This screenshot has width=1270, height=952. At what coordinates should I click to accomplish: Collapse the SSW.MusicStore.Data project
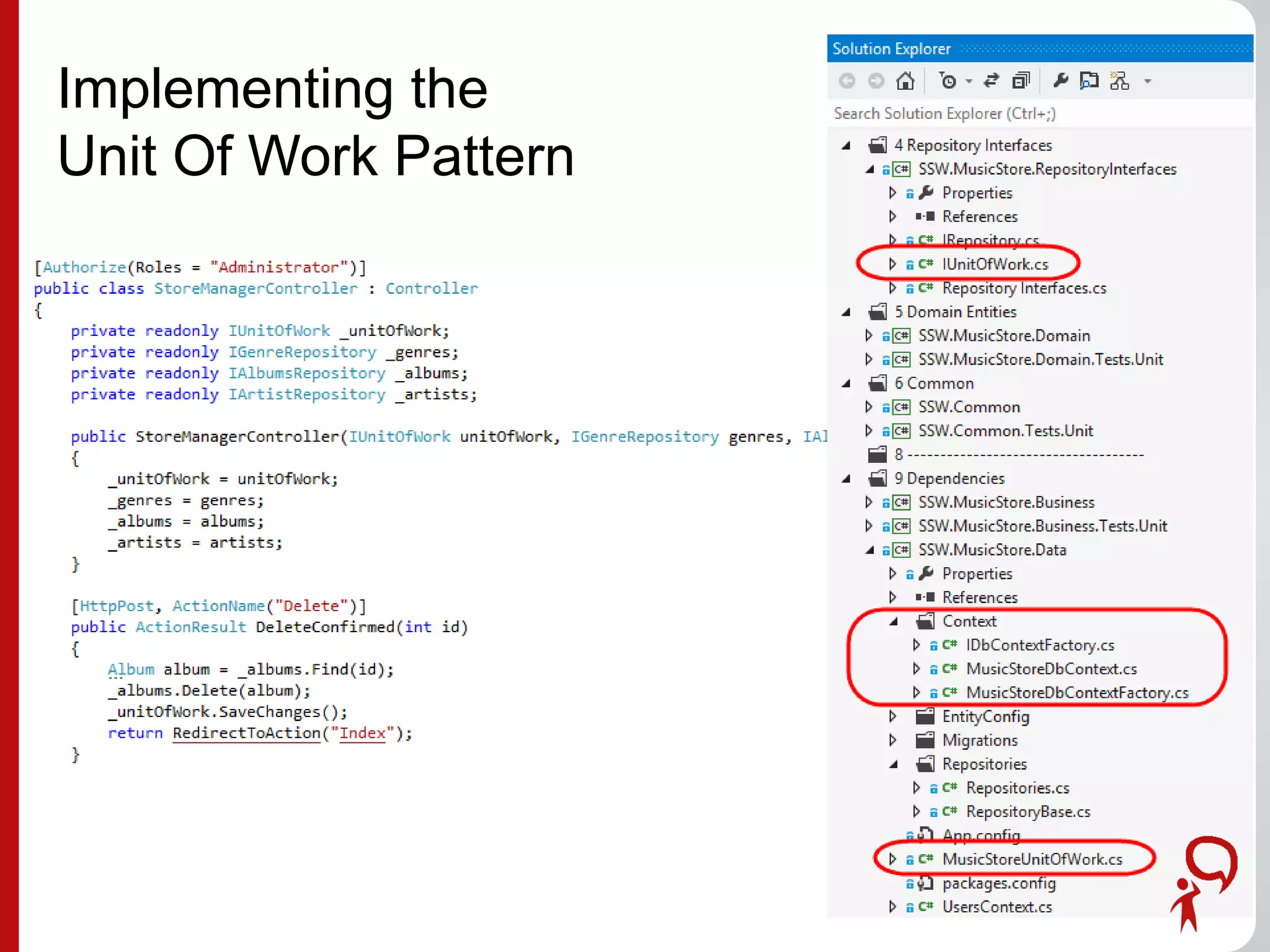coord(869,550)
